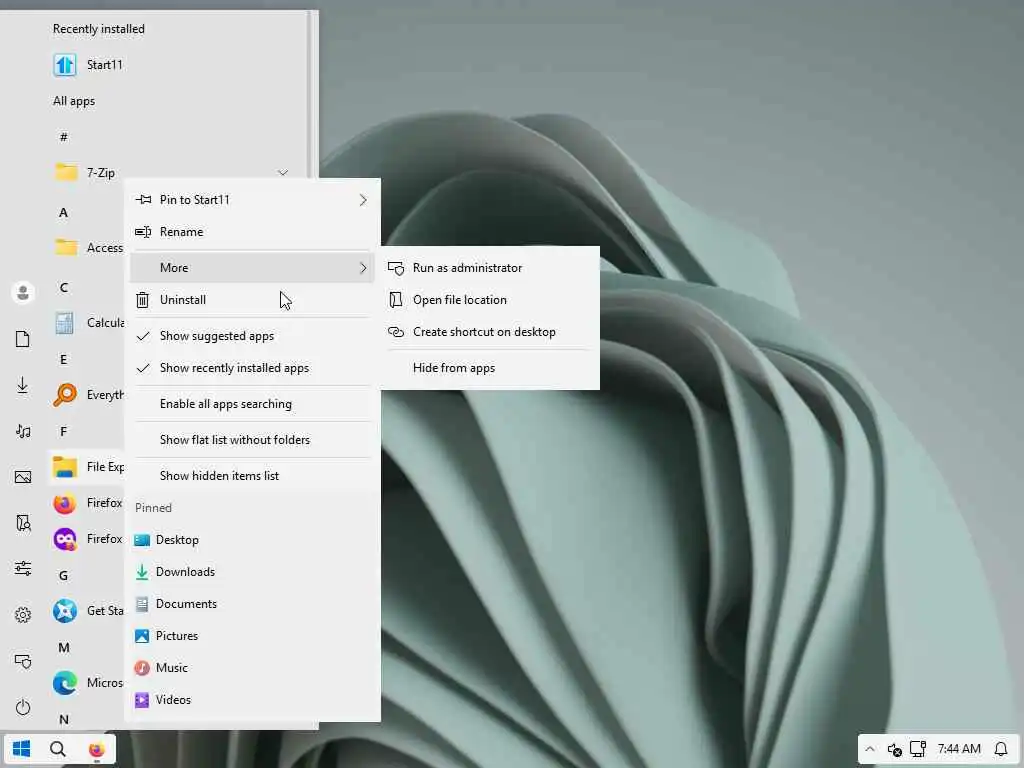Expand the Pin to Start11 submenu arrow

[x=363, y=200]
